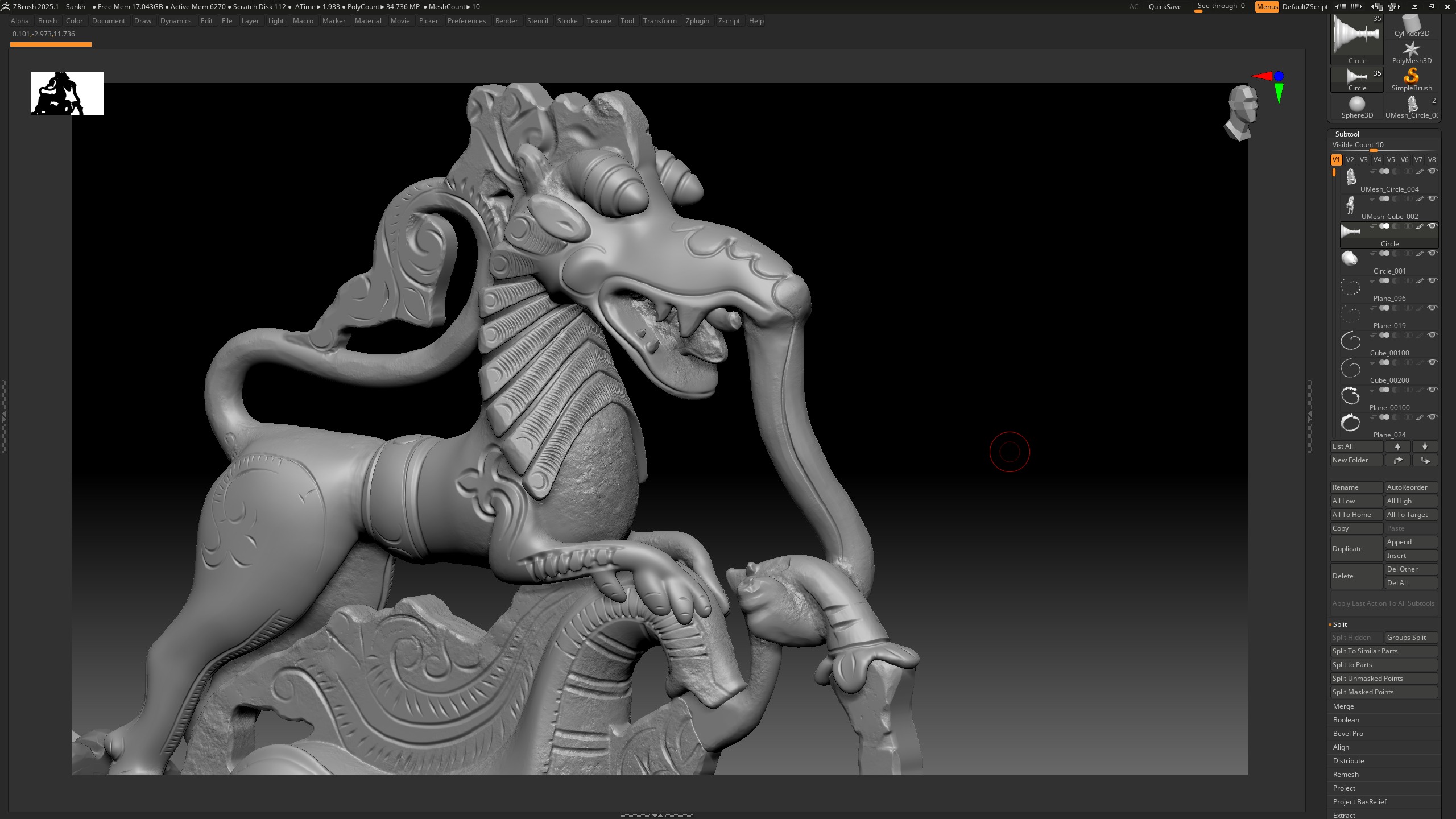Click Split to Parts button
The image size is (1456, 819).
1384,665
